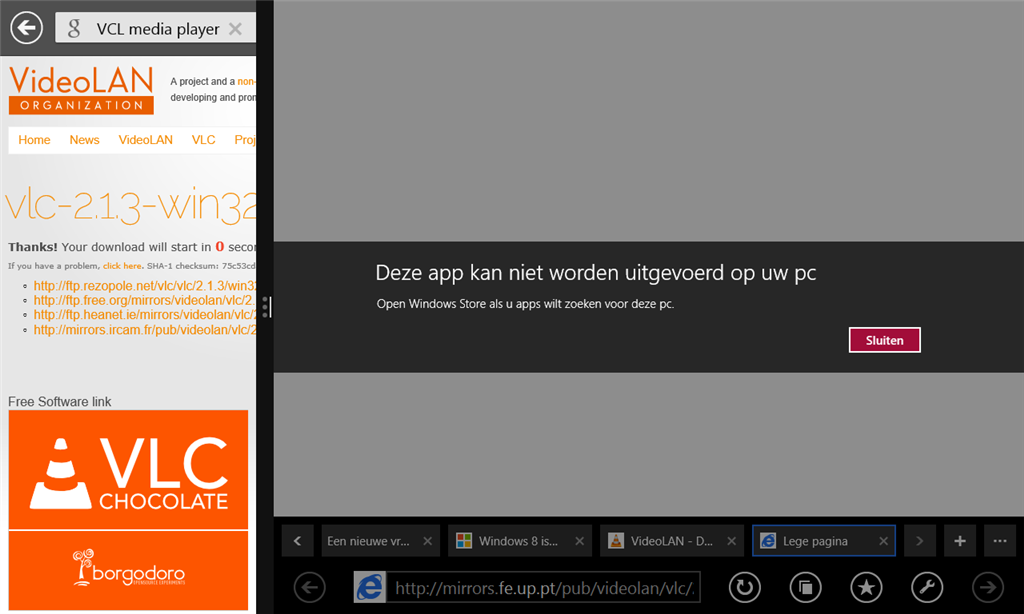The width and height of the screenshot is (1024, 614).
Task: Open the tab tools ellipsis menu
Action: click(x=1000, y=541)
